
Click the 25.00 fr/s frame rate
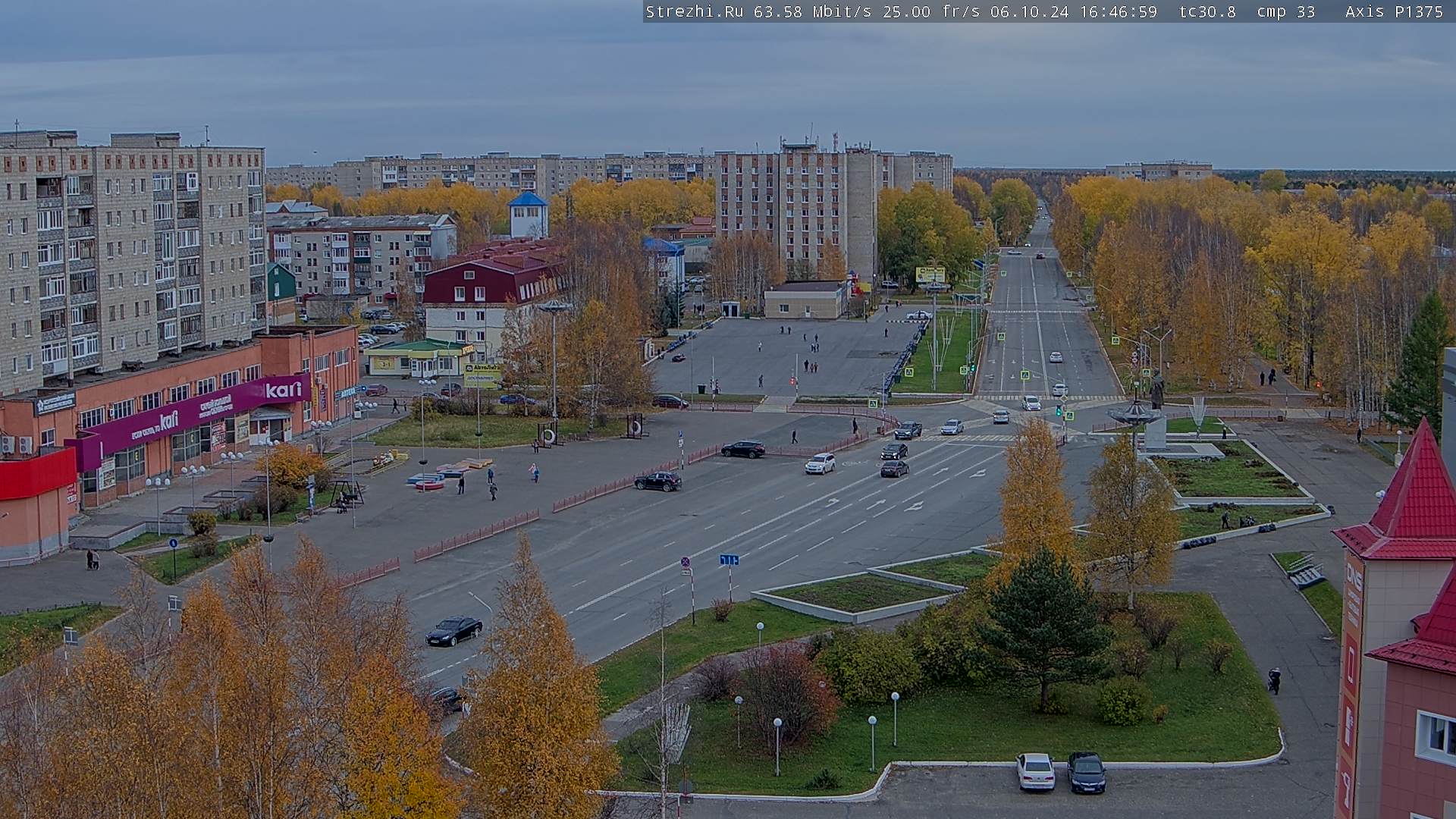[x=932, y=11]
